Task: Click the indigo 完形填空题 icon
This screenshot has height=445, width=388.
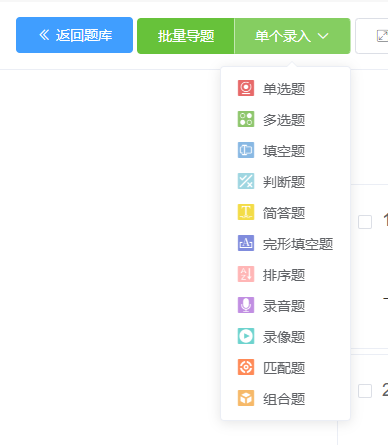Action: (246, 243)
